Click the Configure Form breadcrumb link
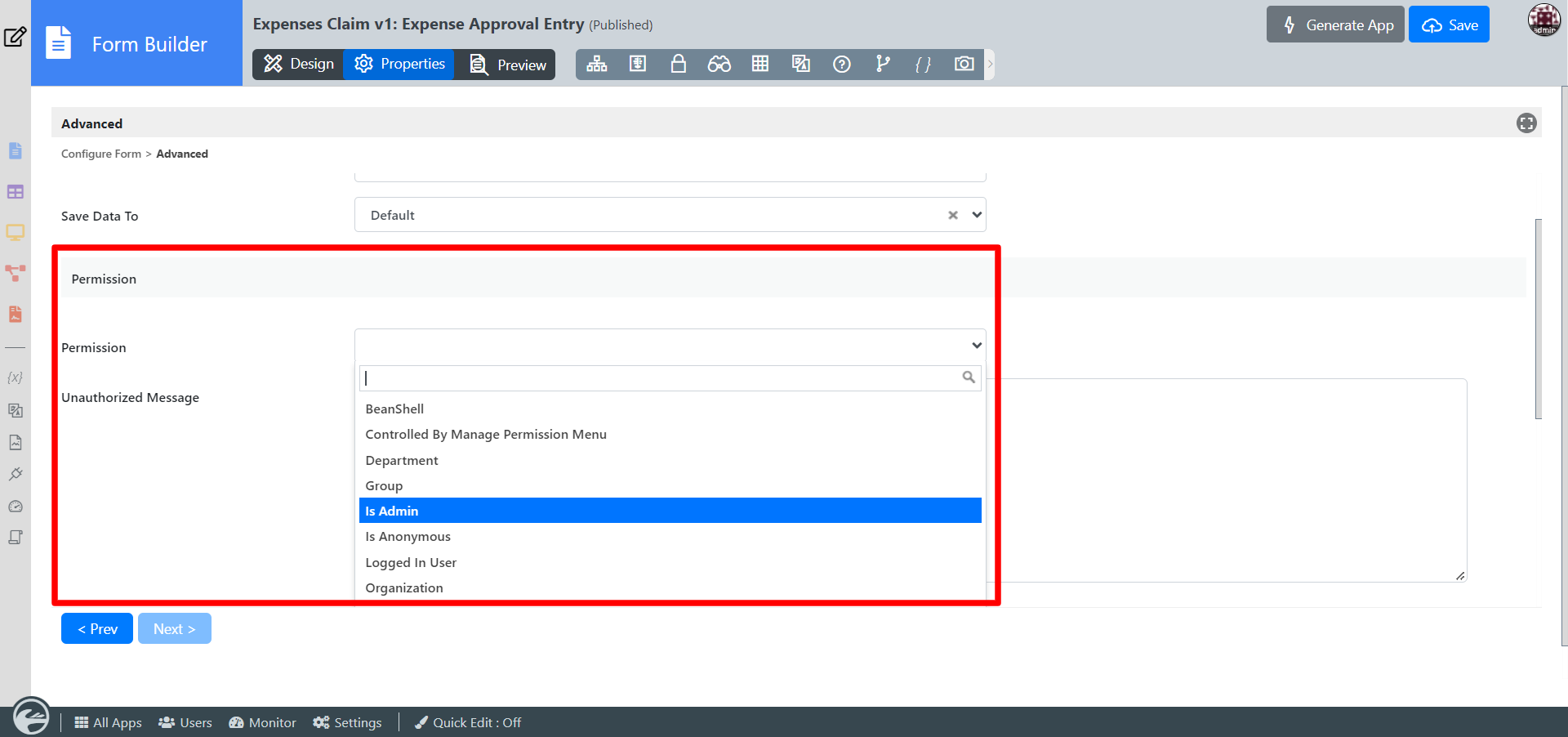The height and width of the screenshot is (737, 1568). (101, 154)
